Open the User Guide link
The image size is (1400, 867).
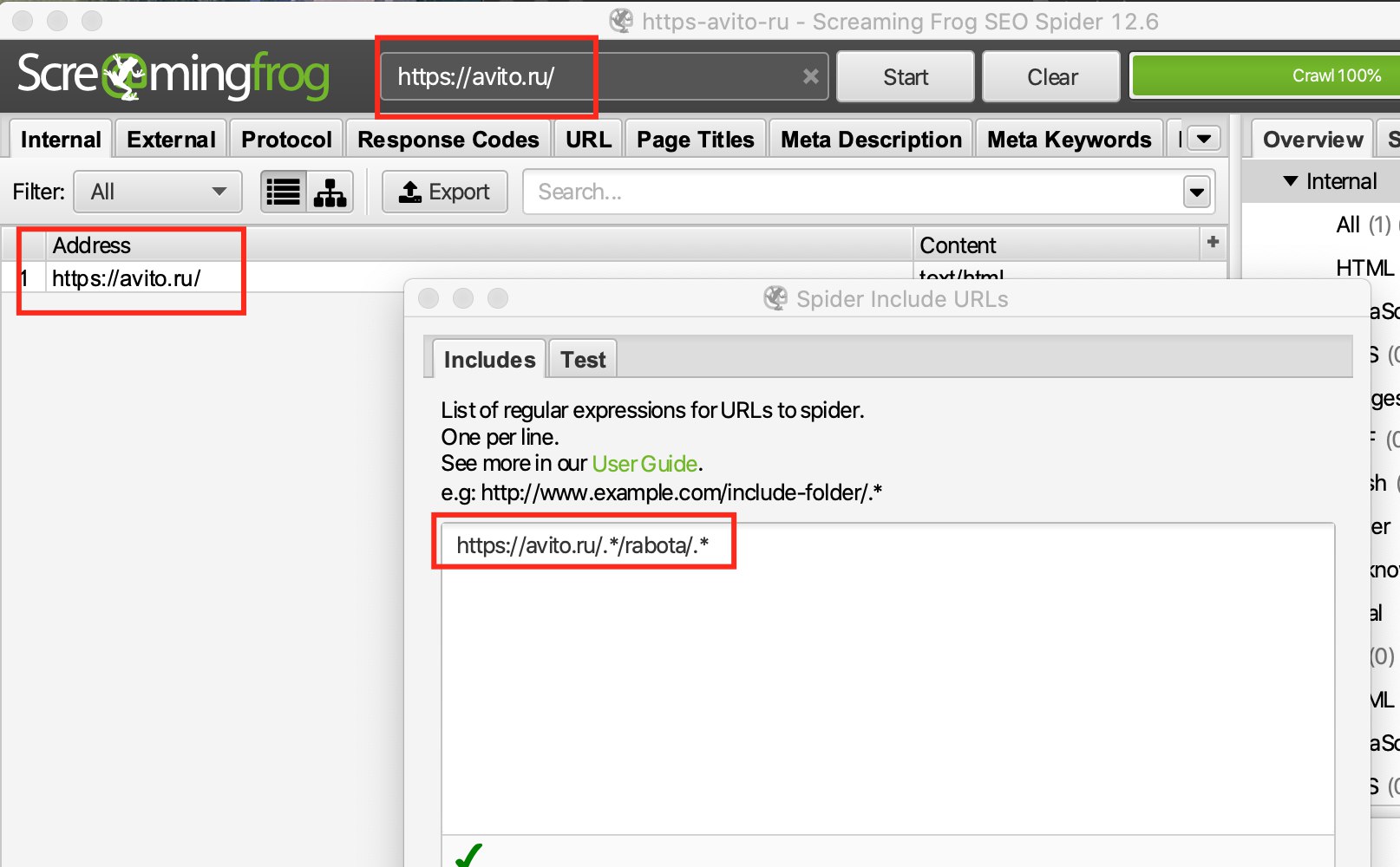pyautogui.click(x=644, y=464)
